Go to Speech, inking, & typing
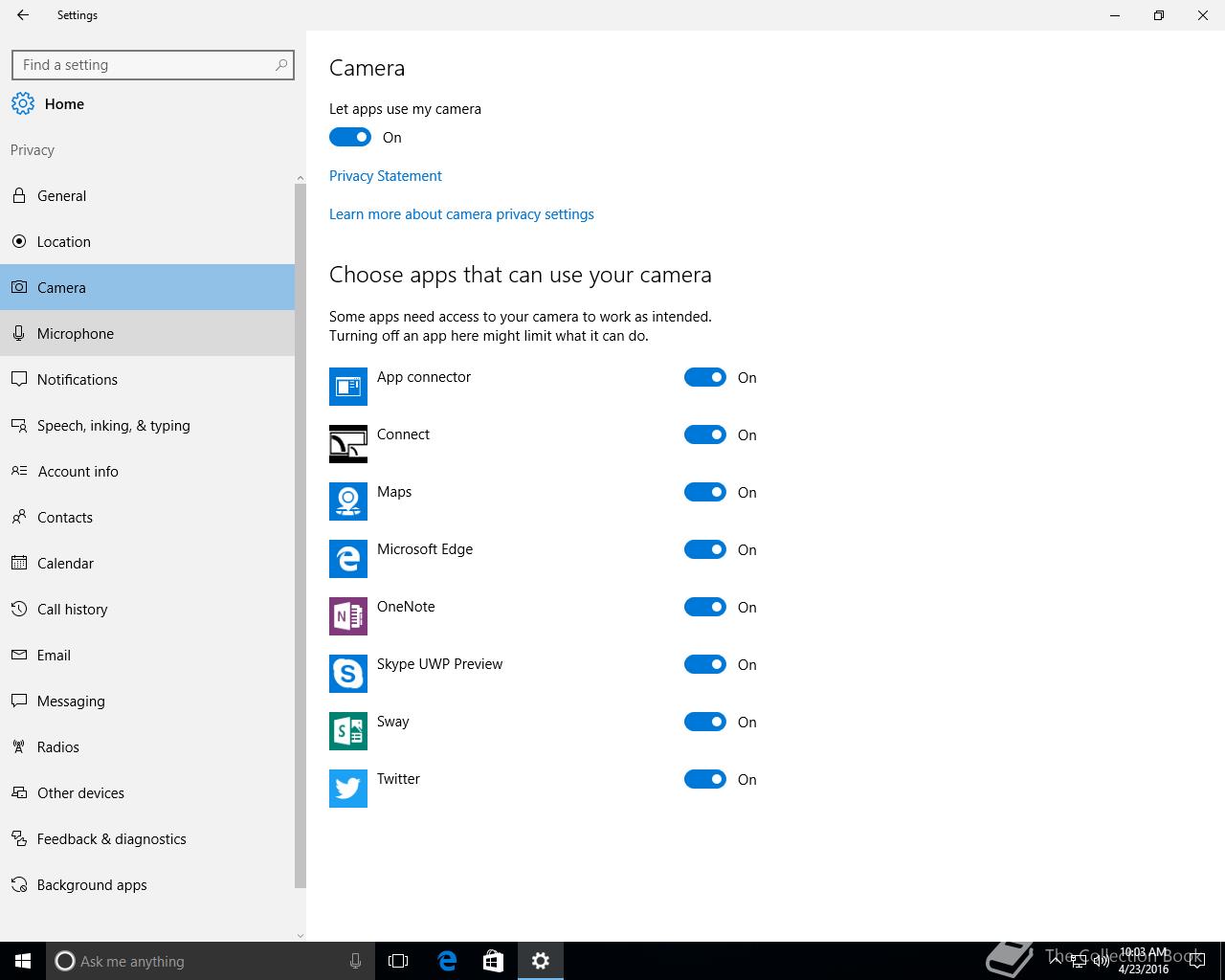1225x980 pixels. [x=147, y=425]
